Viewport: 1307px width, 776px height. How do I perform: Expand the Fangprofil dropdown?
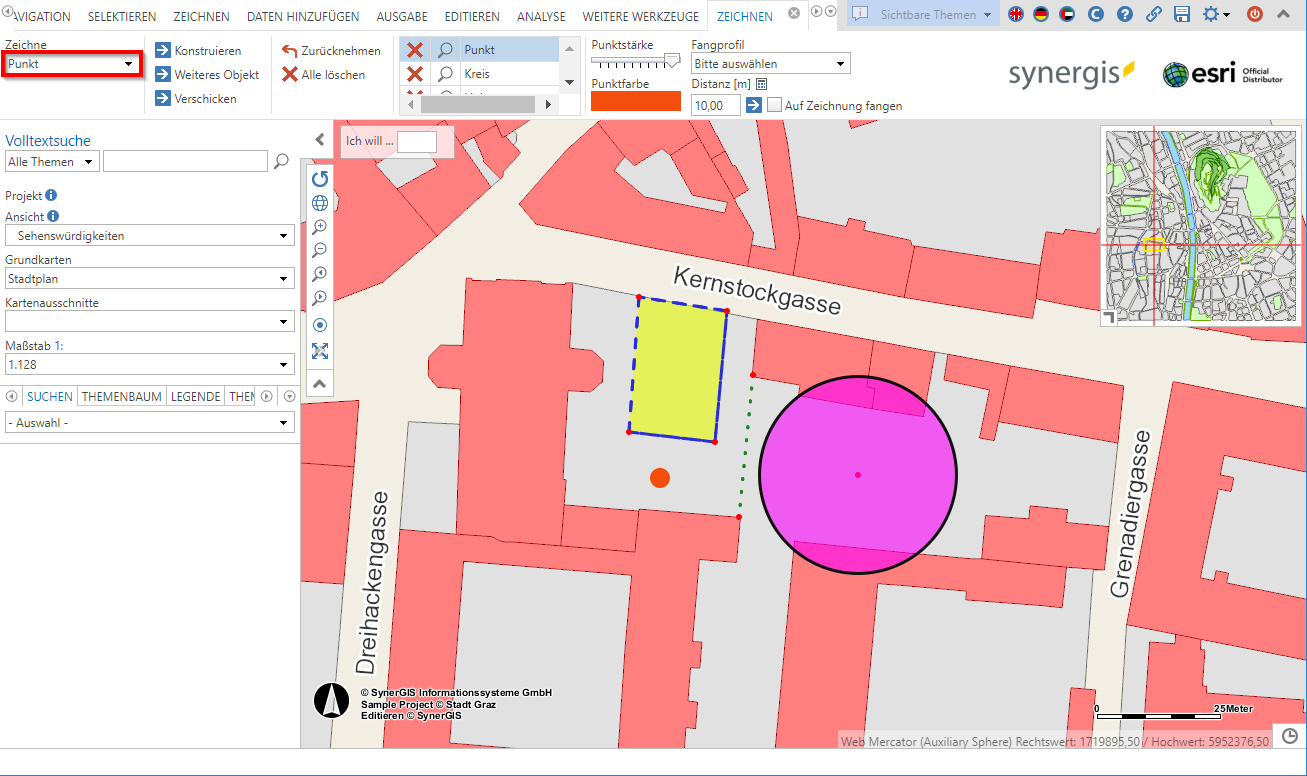[770, 64]
